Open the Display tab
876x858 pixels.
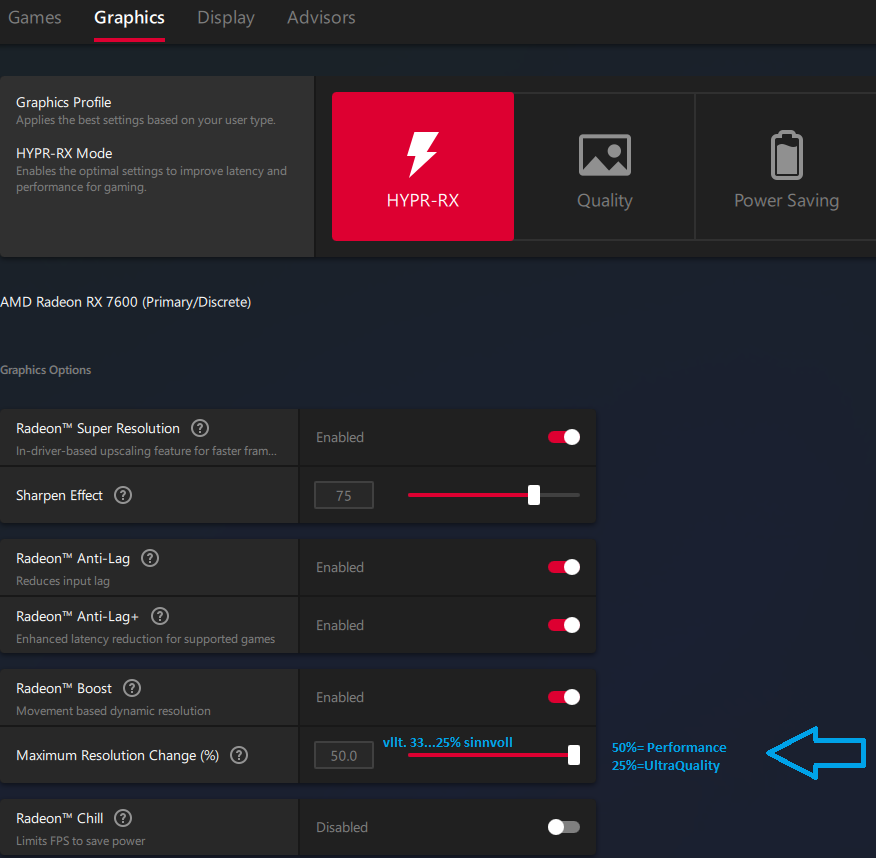(x=226, y=17)
